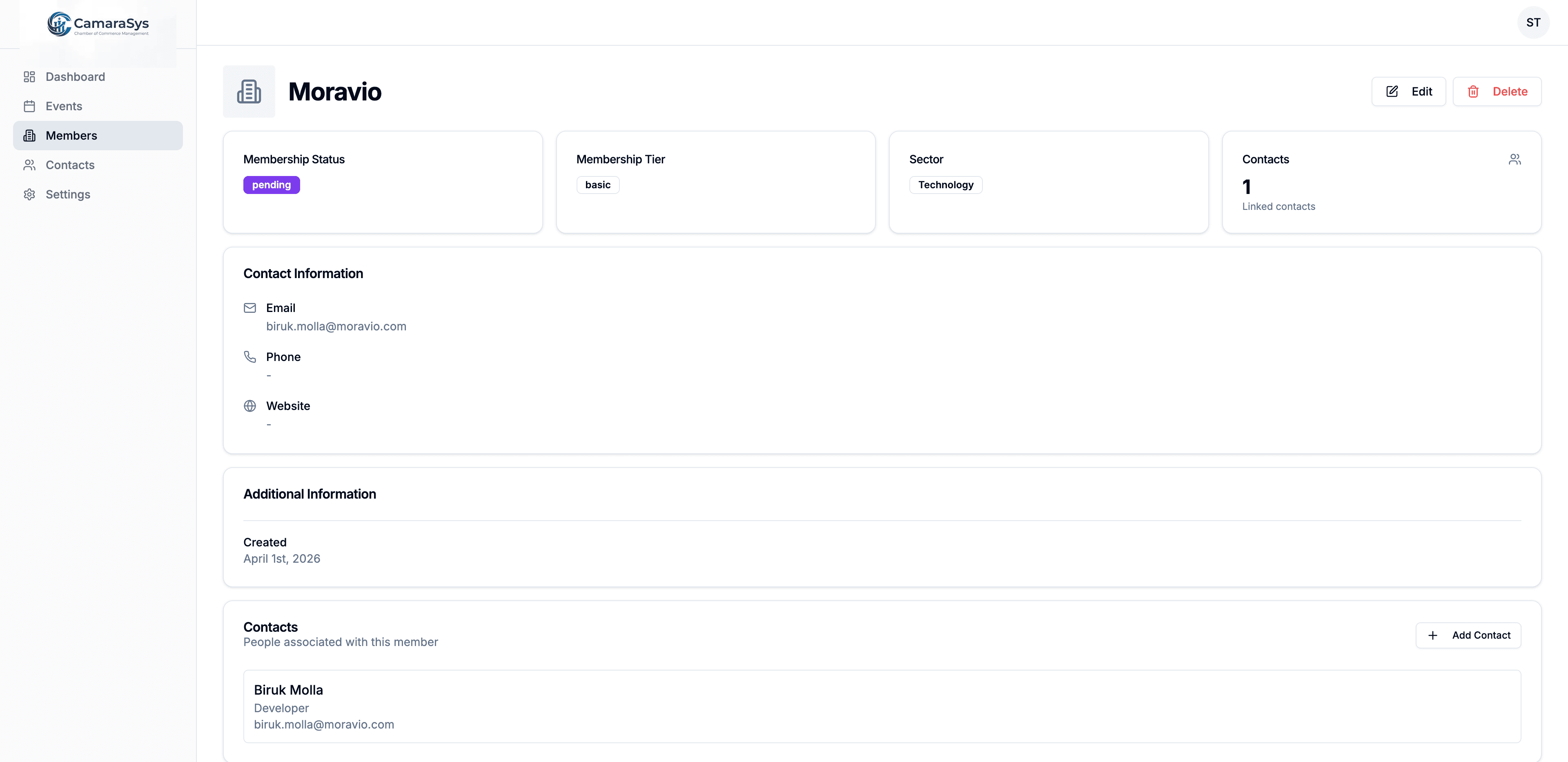Open the Biruk Molla contact card

point(882,706)
